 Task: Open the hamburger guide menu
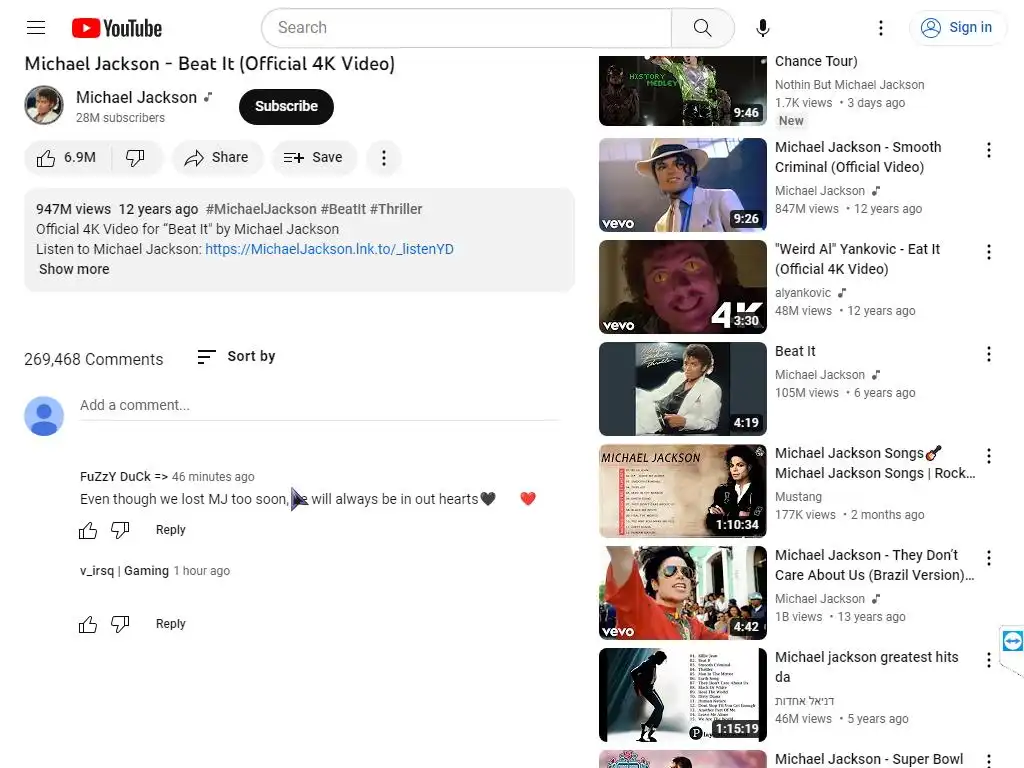(x=36, y=27)
